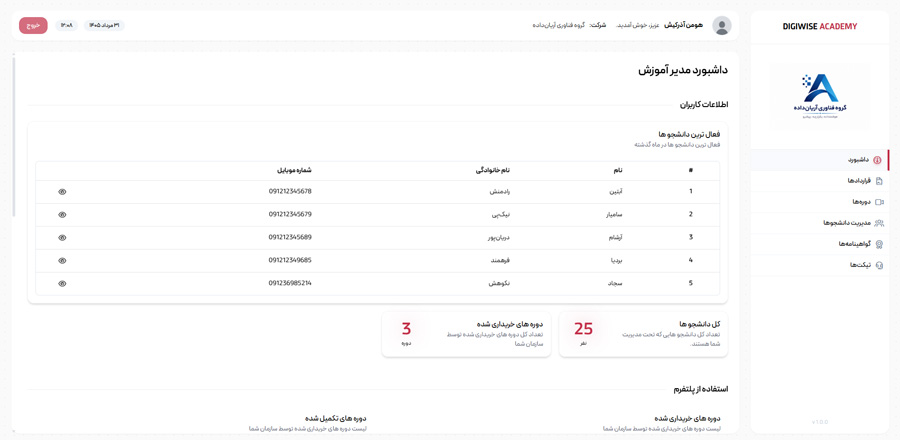Click the first name سجاد in row 5
The width and height of the screenshot is (900, 440).
(x=616, y=283)
